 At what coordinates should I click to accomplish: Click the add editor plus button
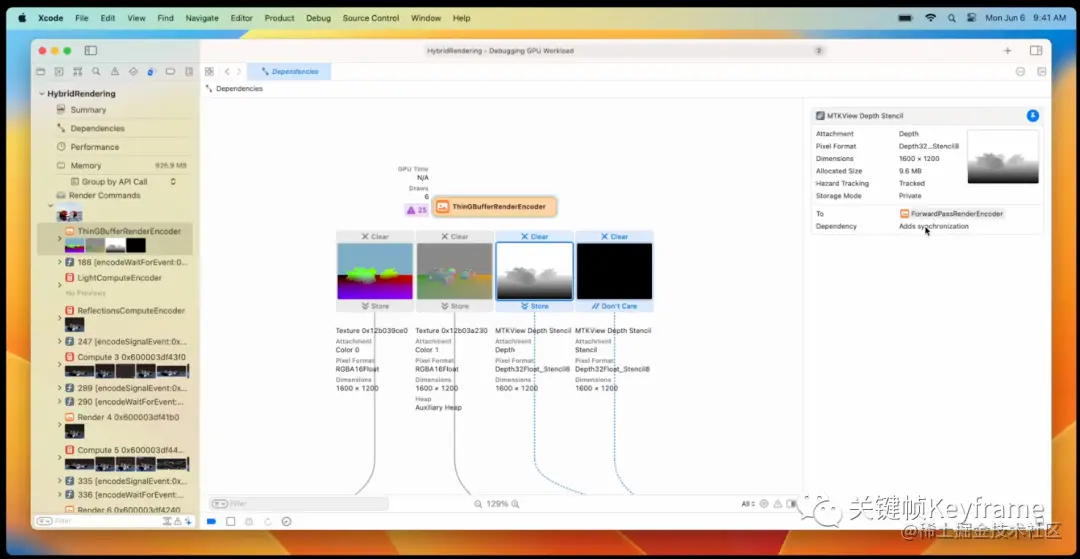pos(1008,50)
